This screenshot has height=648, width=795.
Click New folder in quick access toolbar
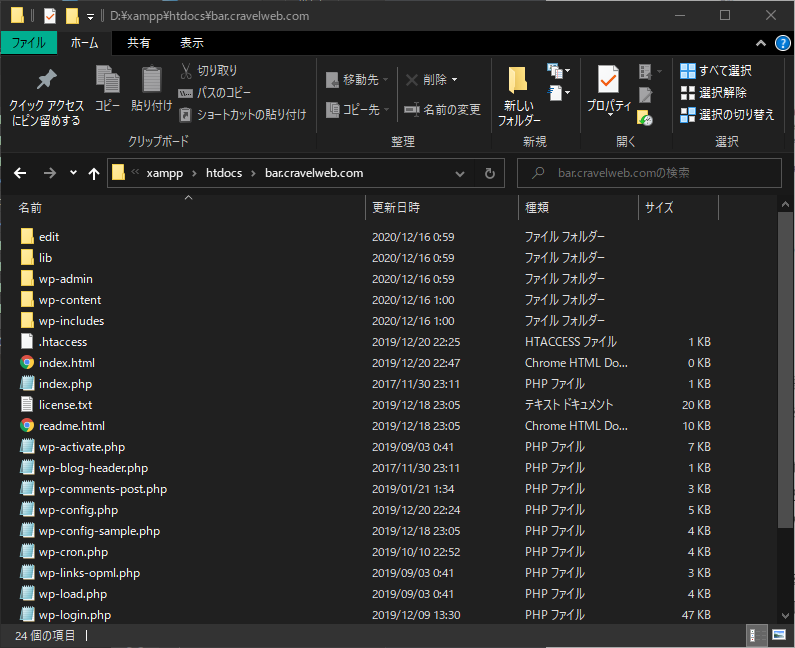pyautogui.click(x=72, y=16)
